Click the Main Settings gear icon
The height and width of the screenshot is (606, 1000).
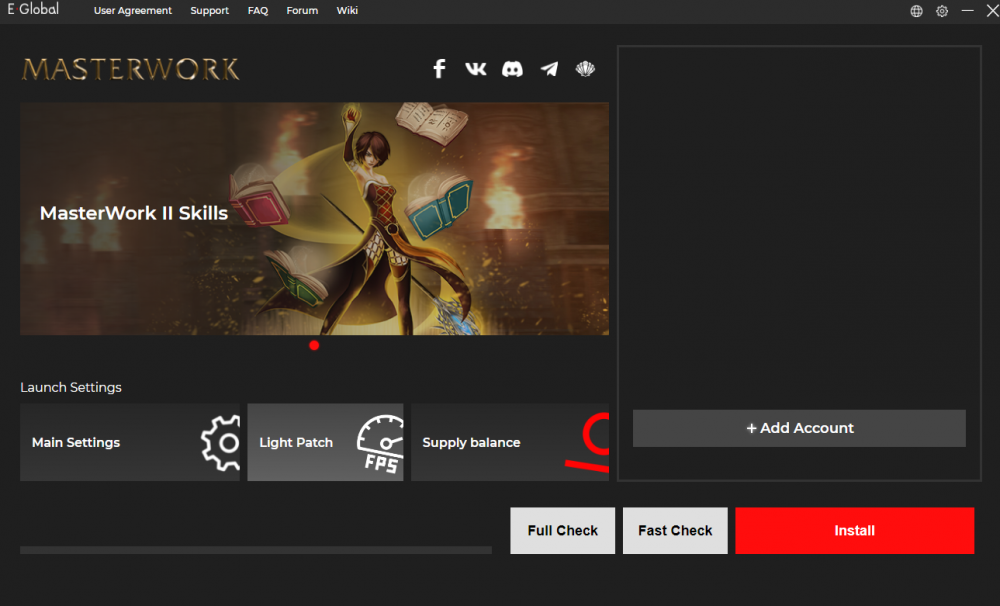pyautogui.click(x=220, y=442)
